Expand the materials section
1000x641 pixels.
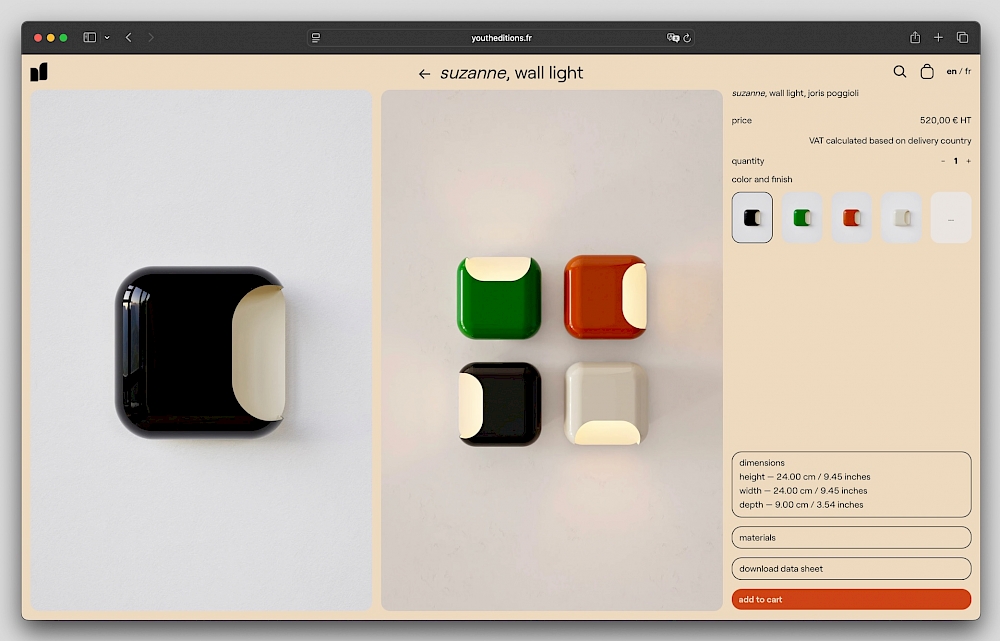point(851,538)
